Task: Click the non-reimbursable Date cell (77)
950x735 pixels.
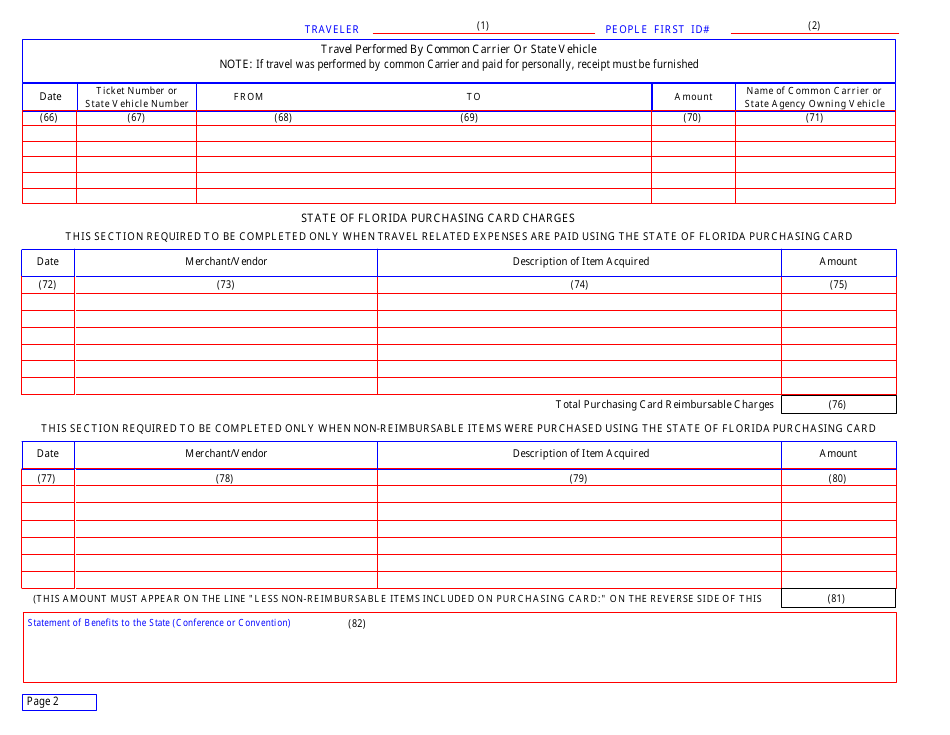Action: point(48,478)
